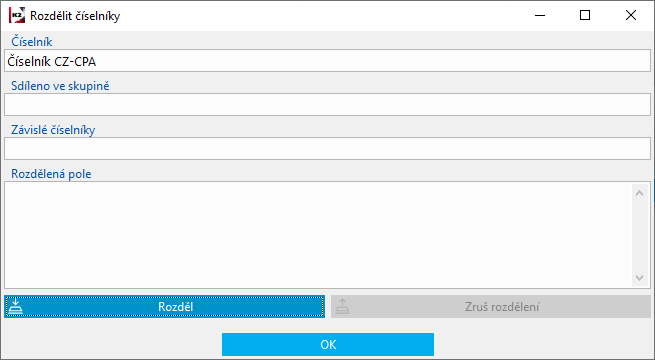Click into the Závislé číselníky field
This screenshot has height=360, width=655.
(x=328, y=148)
